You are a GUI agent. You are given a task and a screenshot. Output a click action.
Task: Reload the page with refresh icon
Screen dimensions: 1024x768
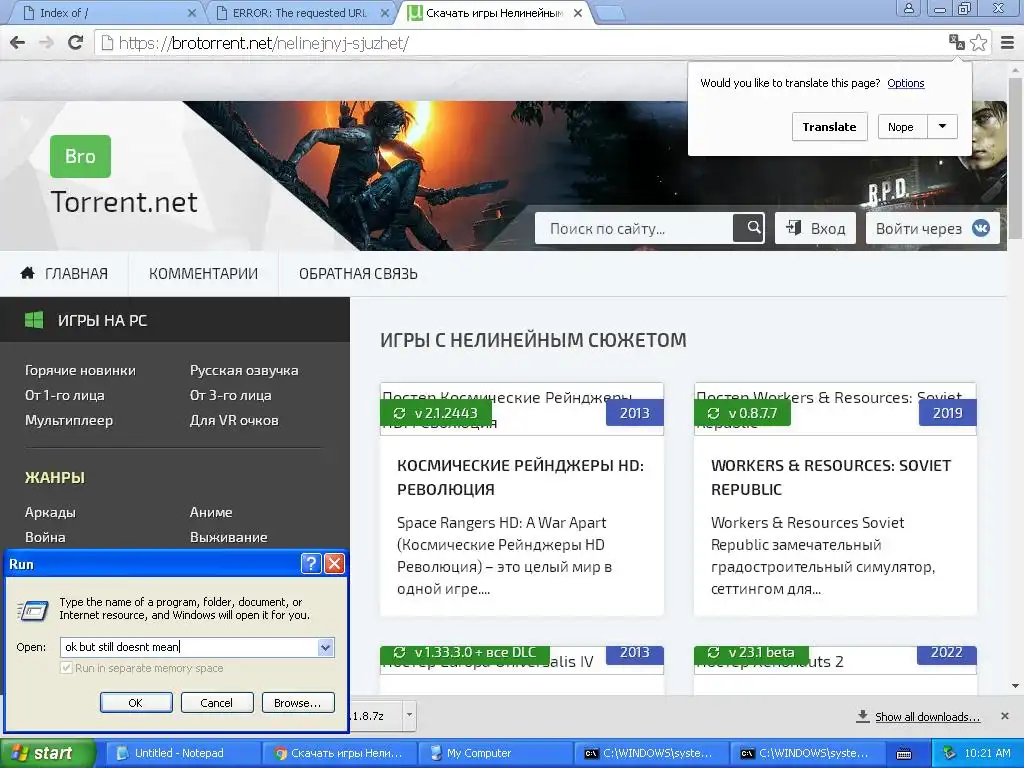pos(76,43)
